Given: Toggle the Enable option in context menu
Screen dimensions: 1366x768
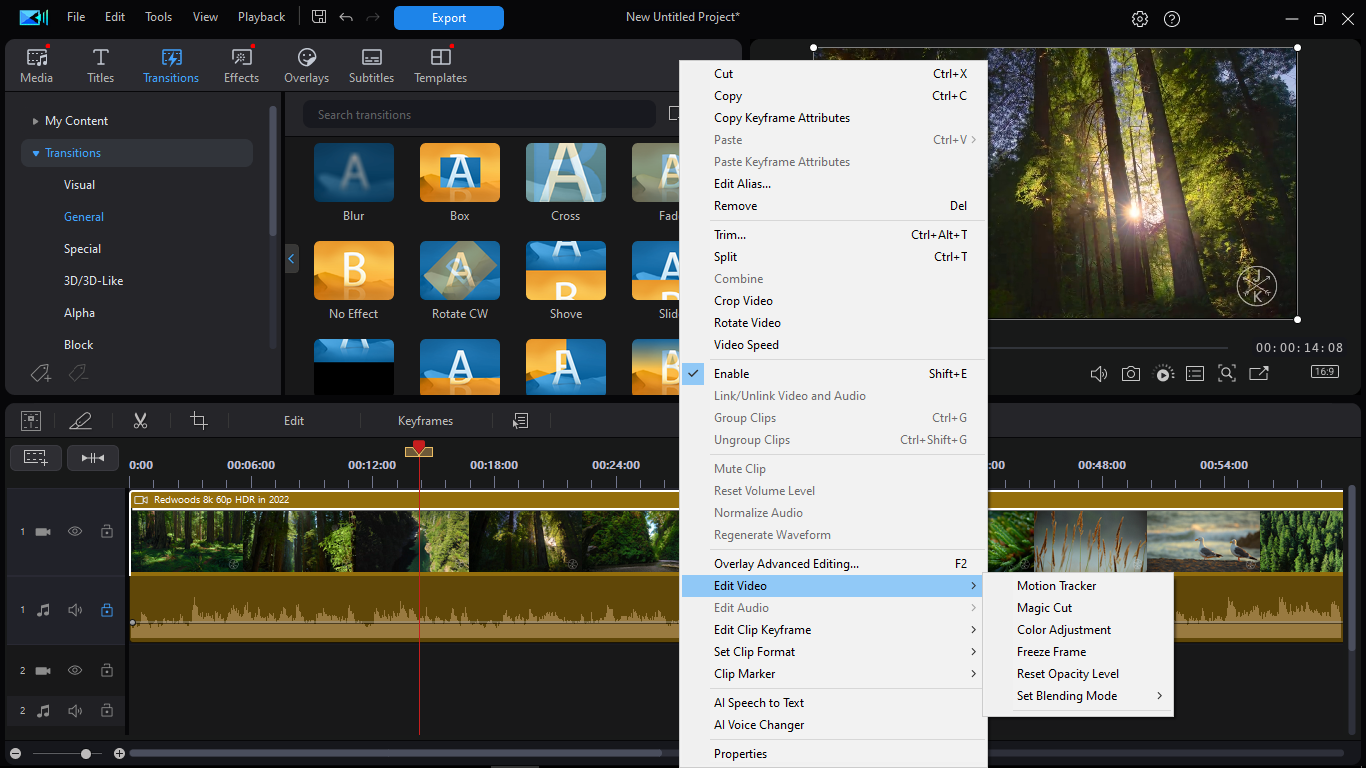Looking at the screenshot, I should [731, 374].
